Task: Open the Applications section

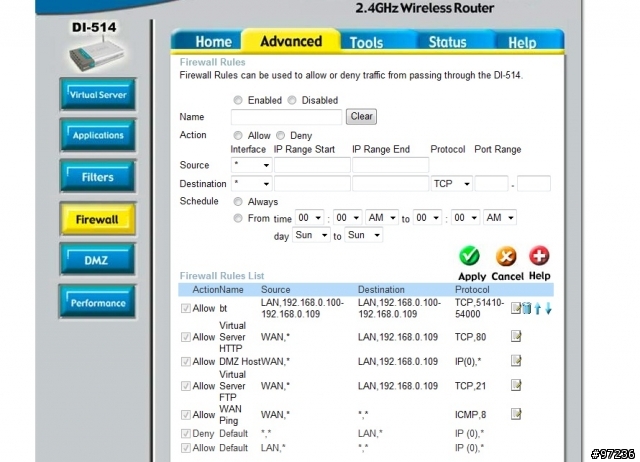Action: click(98, 135)
